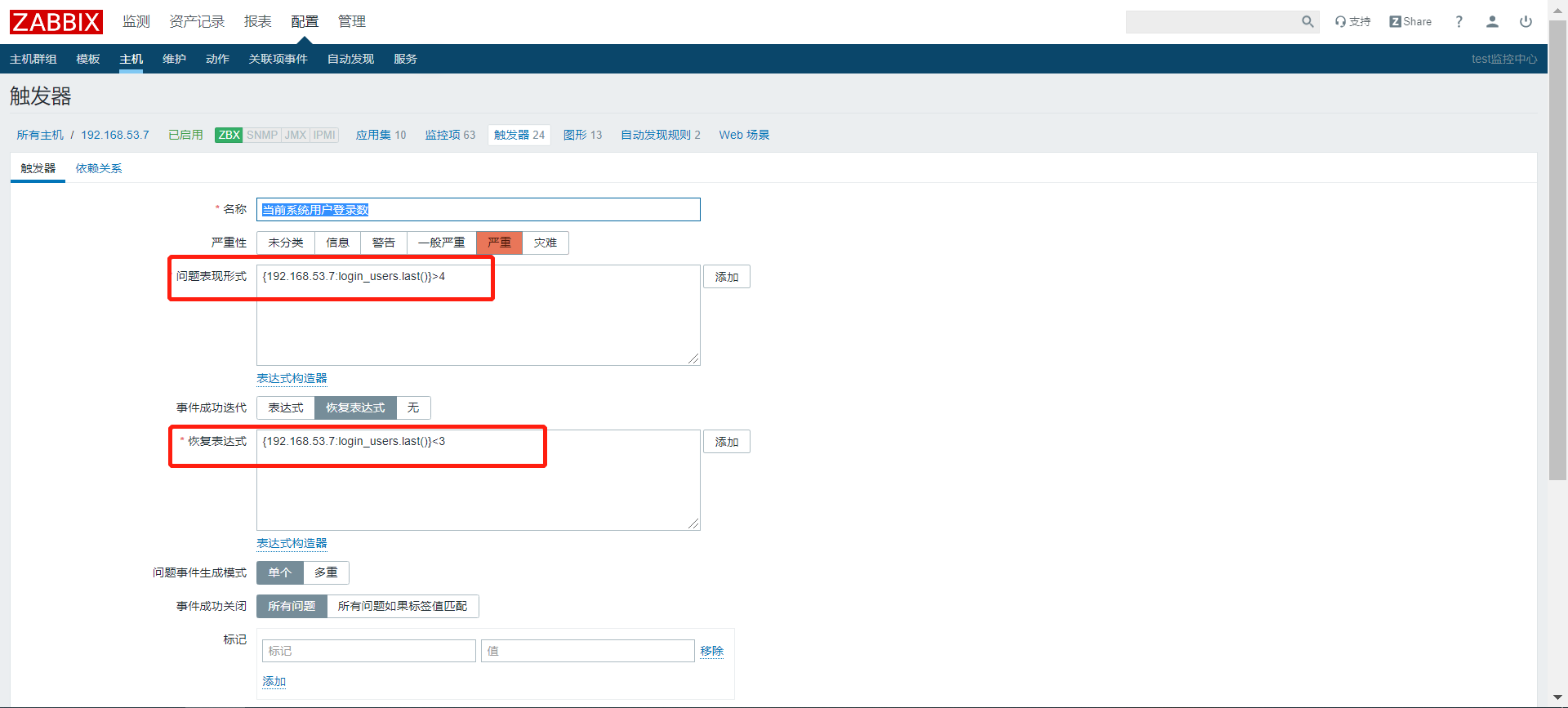Select 多重 problem event mode
The height and width of the screenshot is (708, 1568).
coord(326,573)
